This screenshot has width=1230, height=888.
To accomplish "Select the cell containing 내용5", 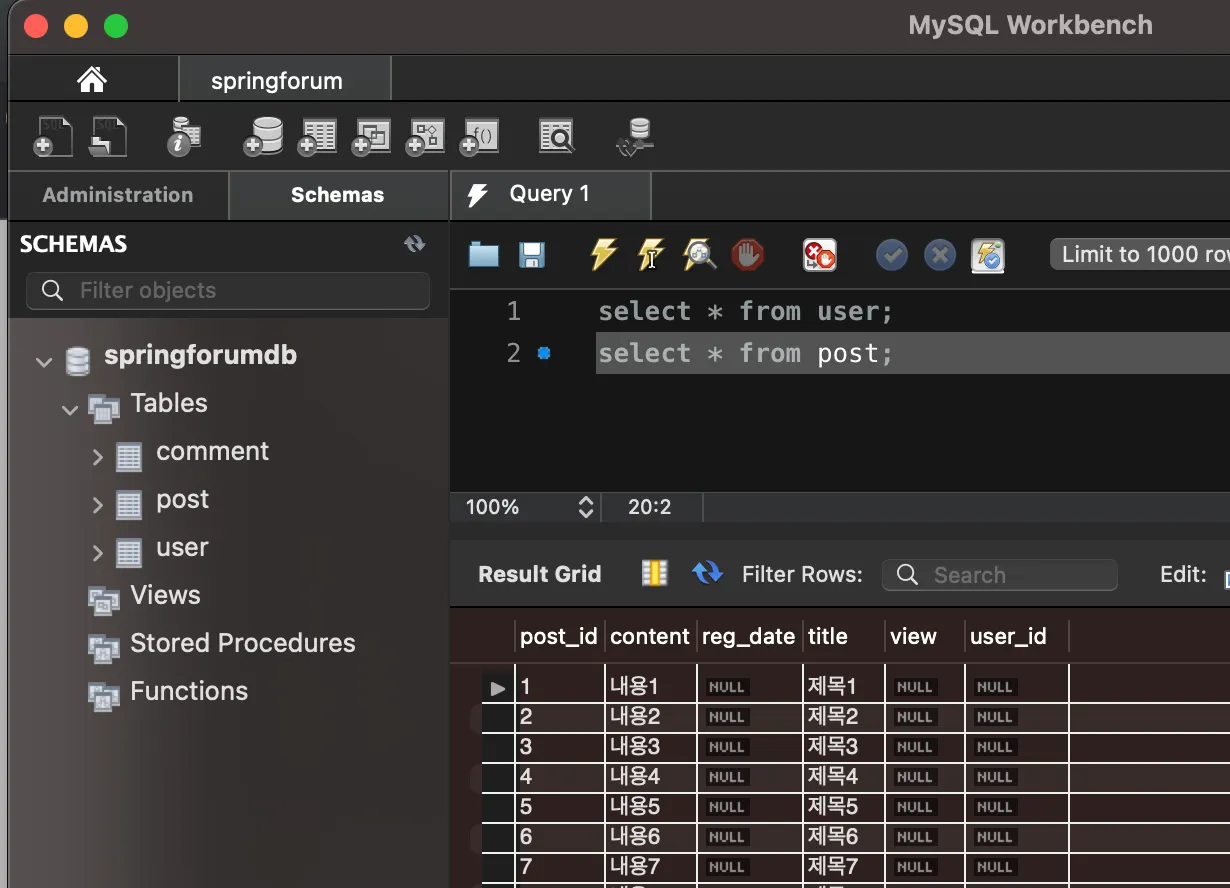I will tap(650, 807).
